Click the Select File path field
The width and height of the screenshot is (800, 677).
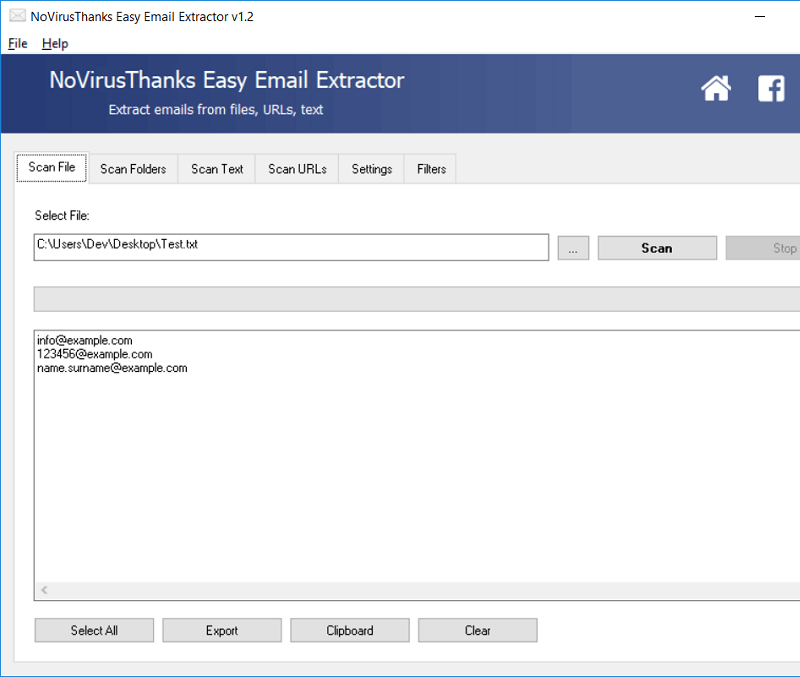291,247
